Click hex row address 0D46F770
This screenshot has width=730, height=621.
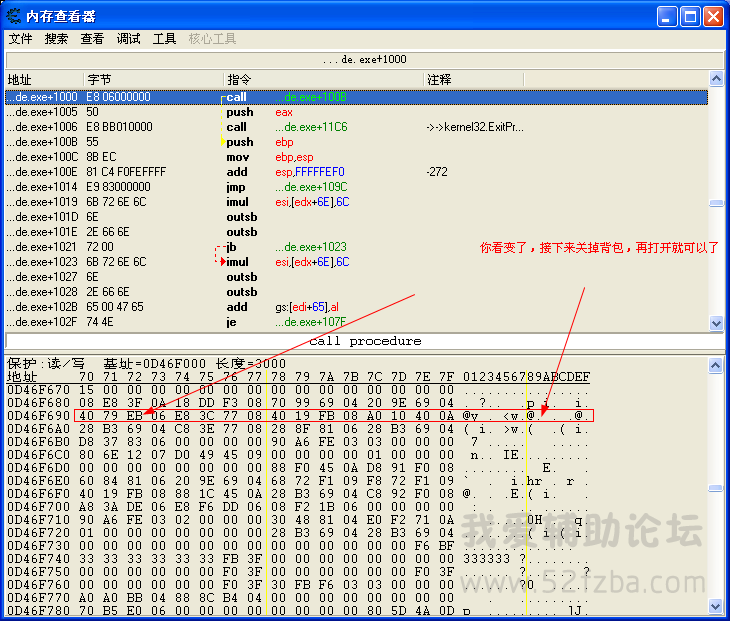[38, 598]
